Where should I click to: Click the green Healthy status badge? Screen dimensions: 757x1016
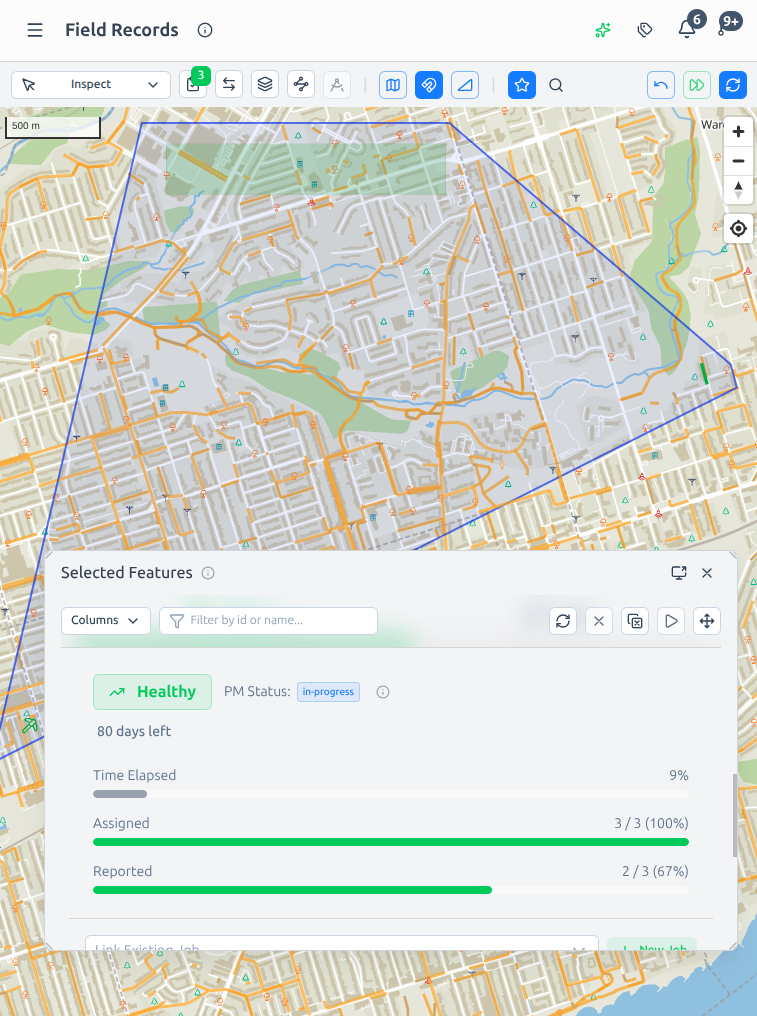(x=152, y=692)
